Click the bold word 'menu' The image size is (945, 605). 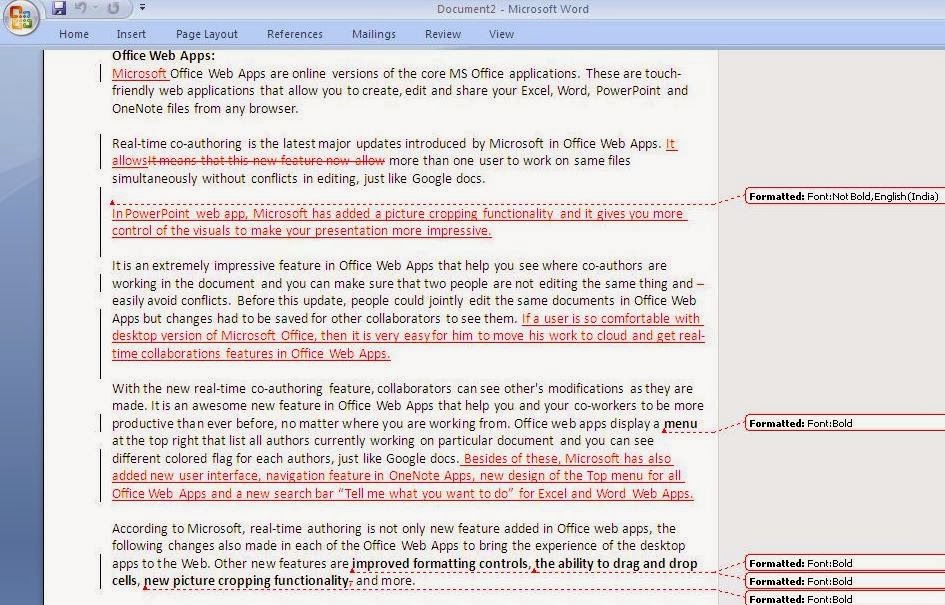click(x=680, y=424)
